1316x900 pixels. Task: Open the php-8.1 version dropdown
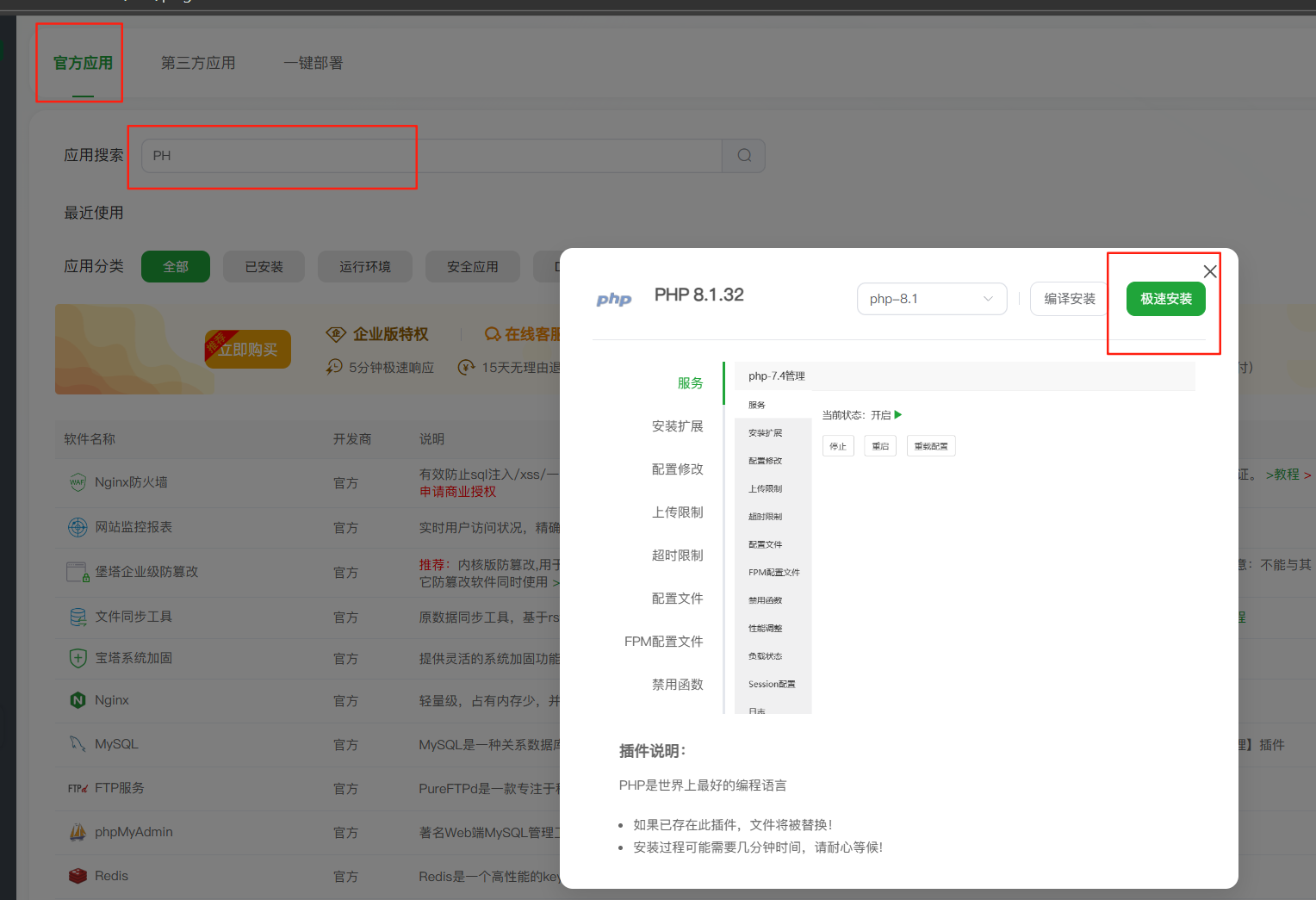pyautogui.click(x=932, y=299)
